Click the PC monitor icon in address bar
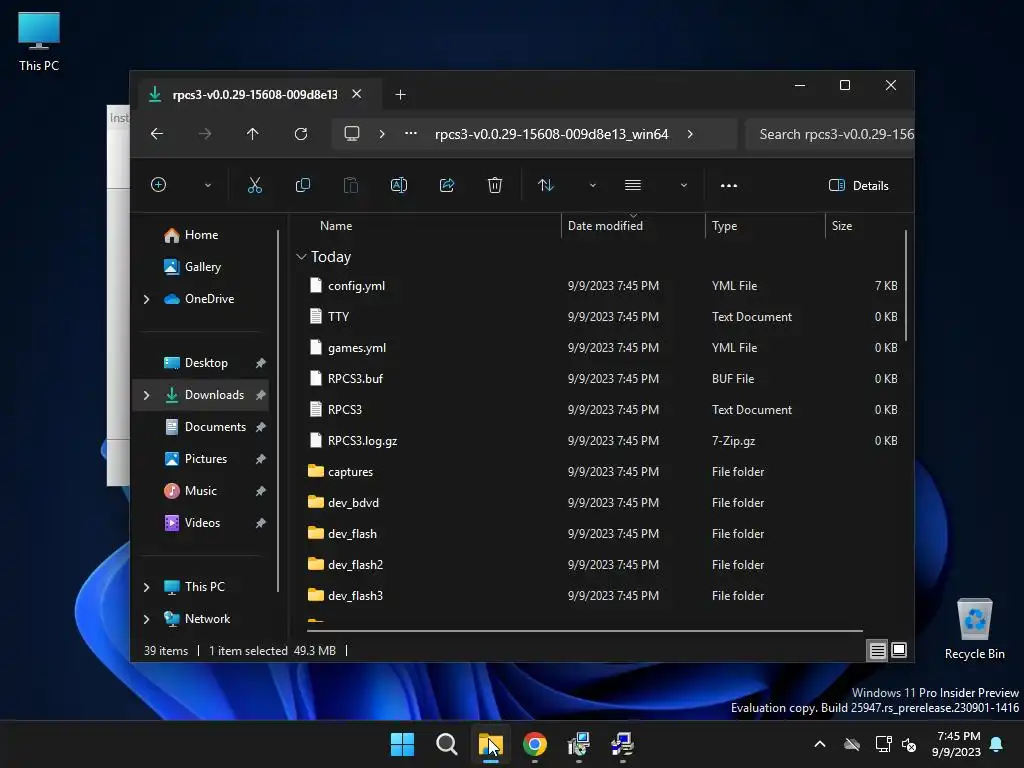1024x768 pixels. click(x=352, y=134)
